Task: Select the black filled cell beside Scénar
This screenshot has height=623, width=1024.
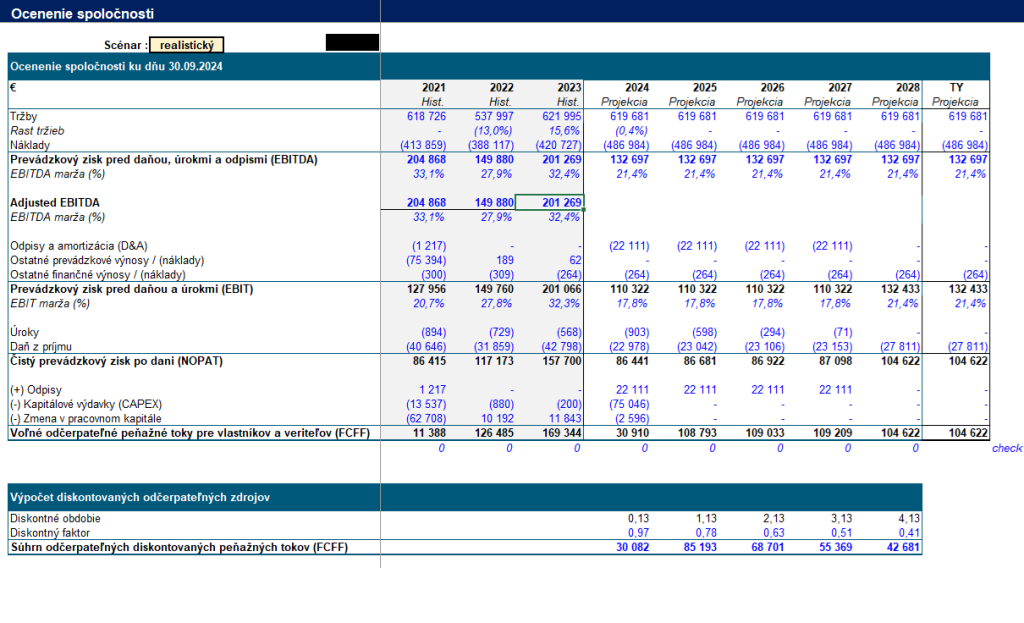Action: pos(352,42)
